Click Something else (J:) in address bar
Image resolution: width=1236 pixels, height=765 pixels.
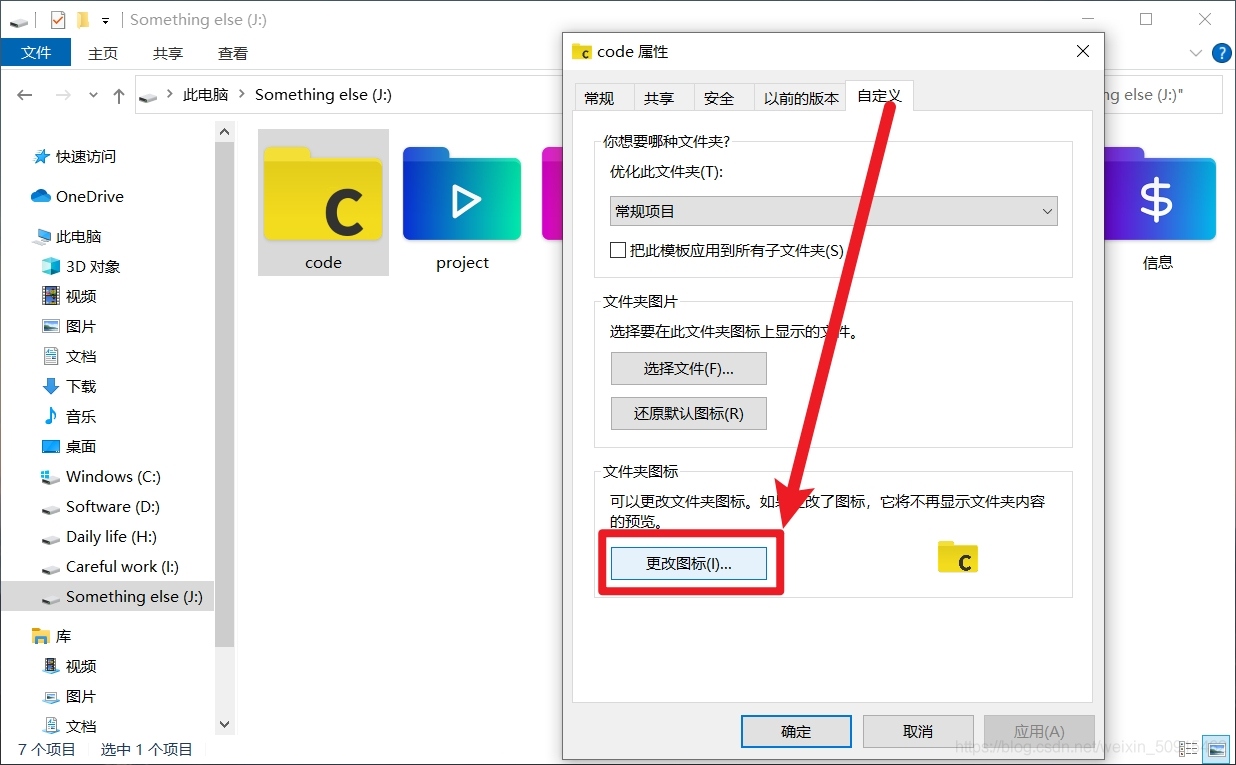click(323, 95)
